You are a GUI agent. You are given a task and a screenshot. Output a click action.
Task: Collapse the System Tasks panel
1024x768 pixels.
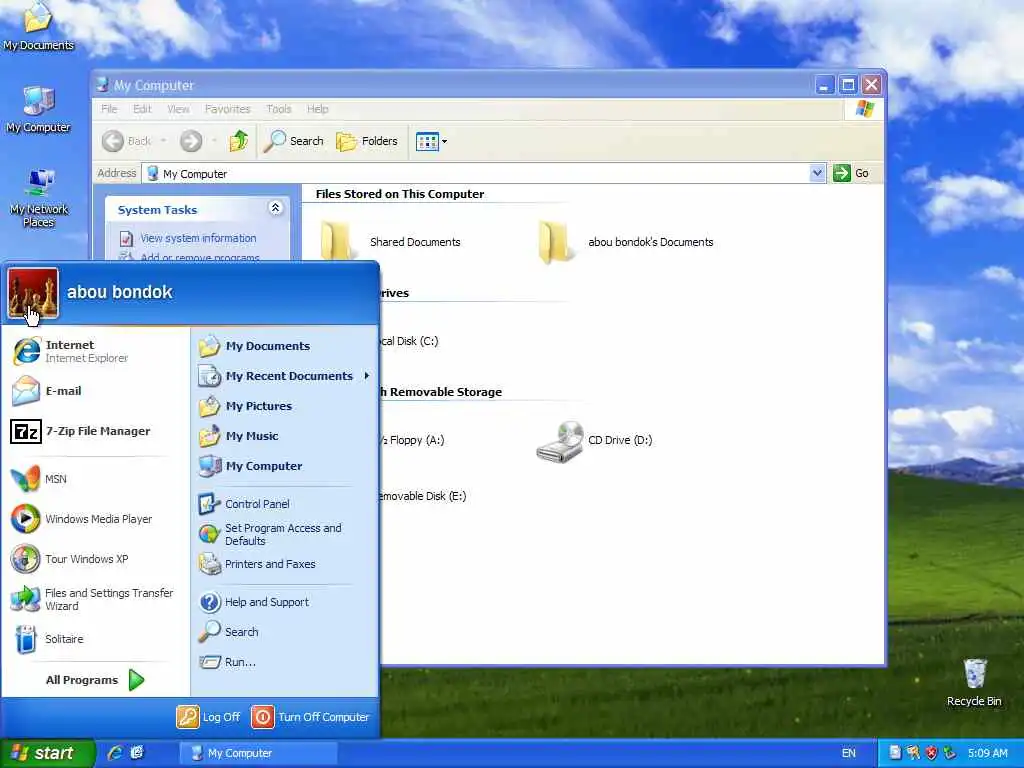[276, 208]
